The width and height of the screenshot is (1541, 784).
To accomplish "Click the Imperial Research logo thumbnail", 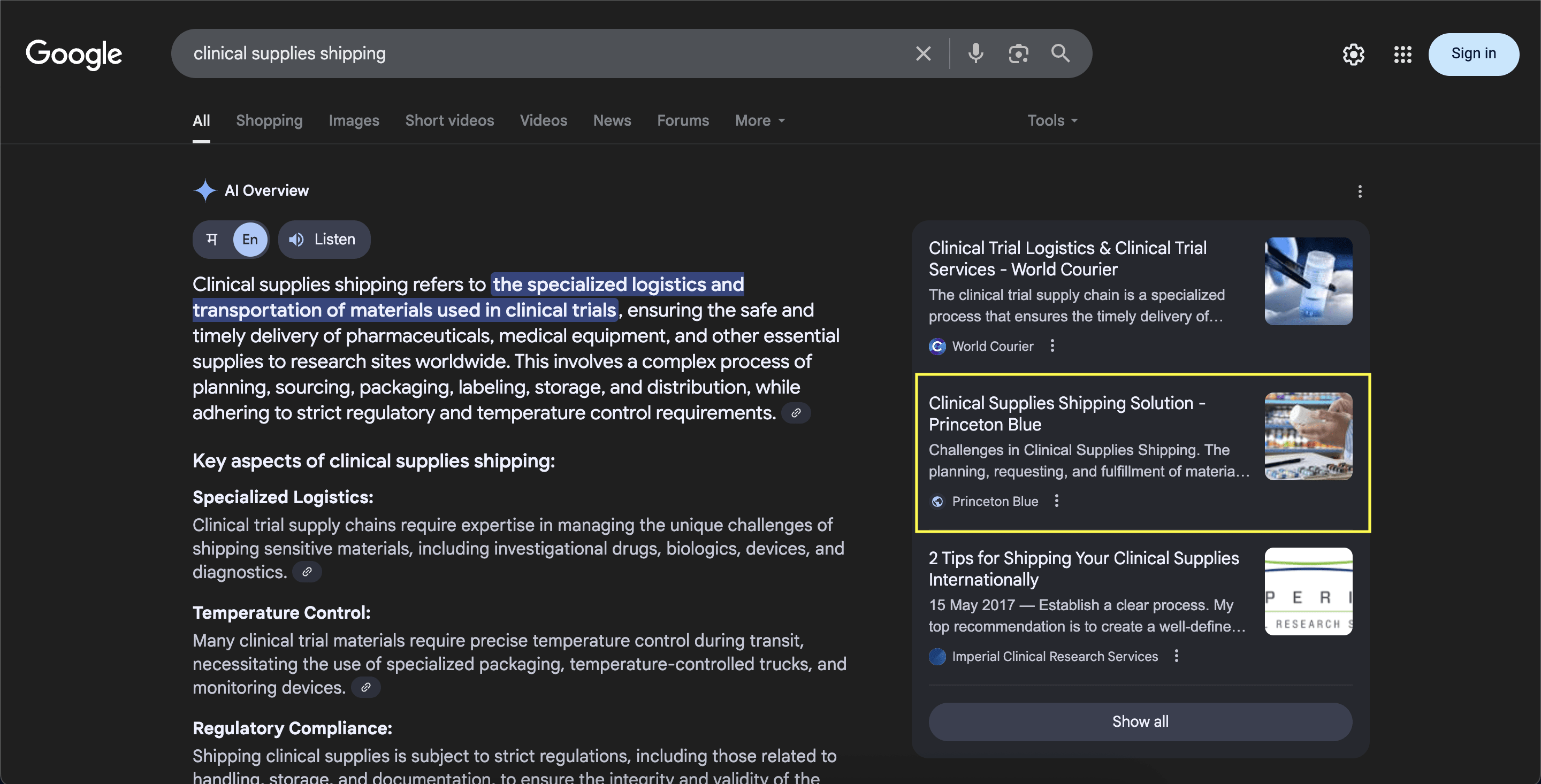I will coord(1308,591).
